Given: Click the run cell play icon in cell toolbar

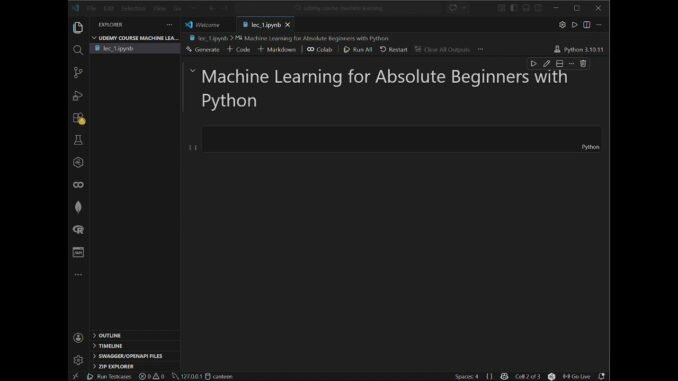Looking at the screenshot, I should pos(534,64).
